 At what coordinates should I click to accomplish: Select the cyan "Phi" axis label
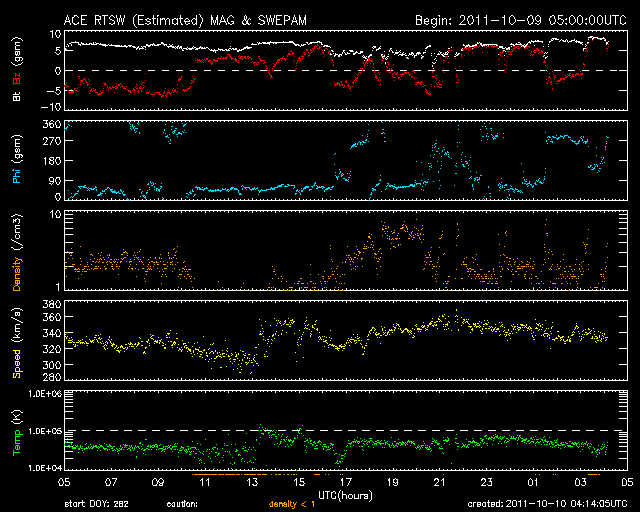coord(17,176)
